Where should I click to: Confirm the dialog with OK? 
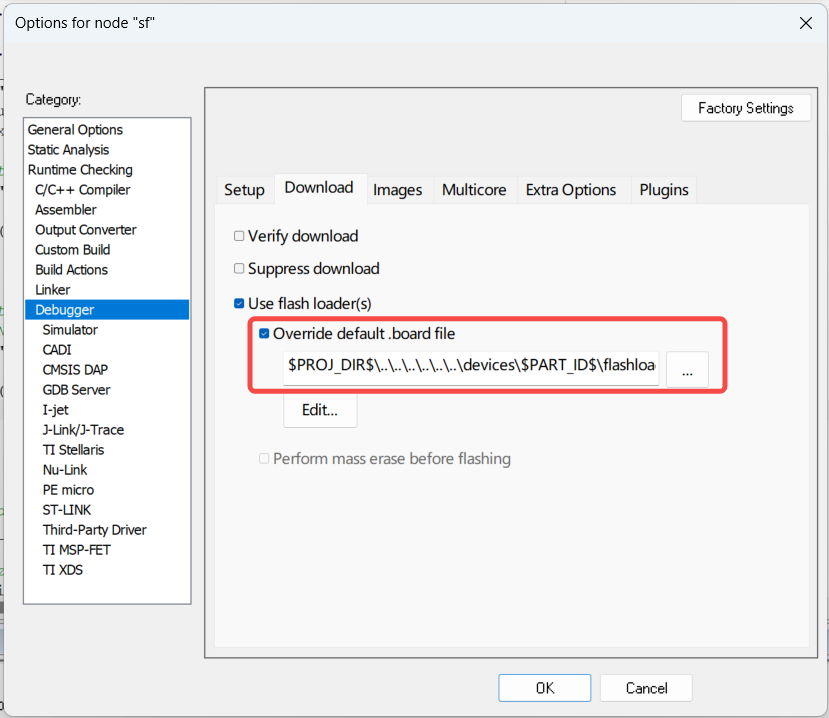pyautogui.click(x=544, y=688)
